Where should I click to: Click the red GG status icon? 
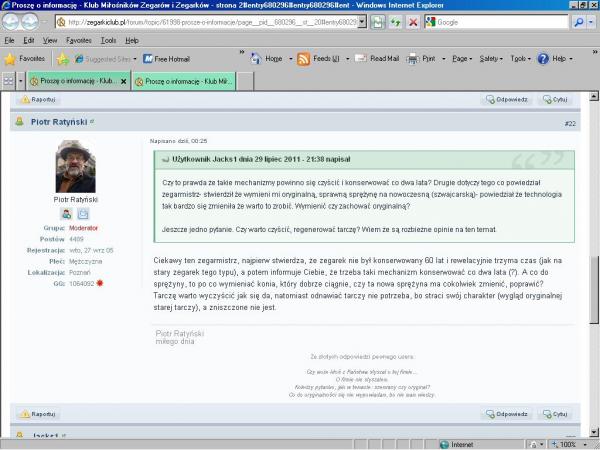click(x=100, y=283)
